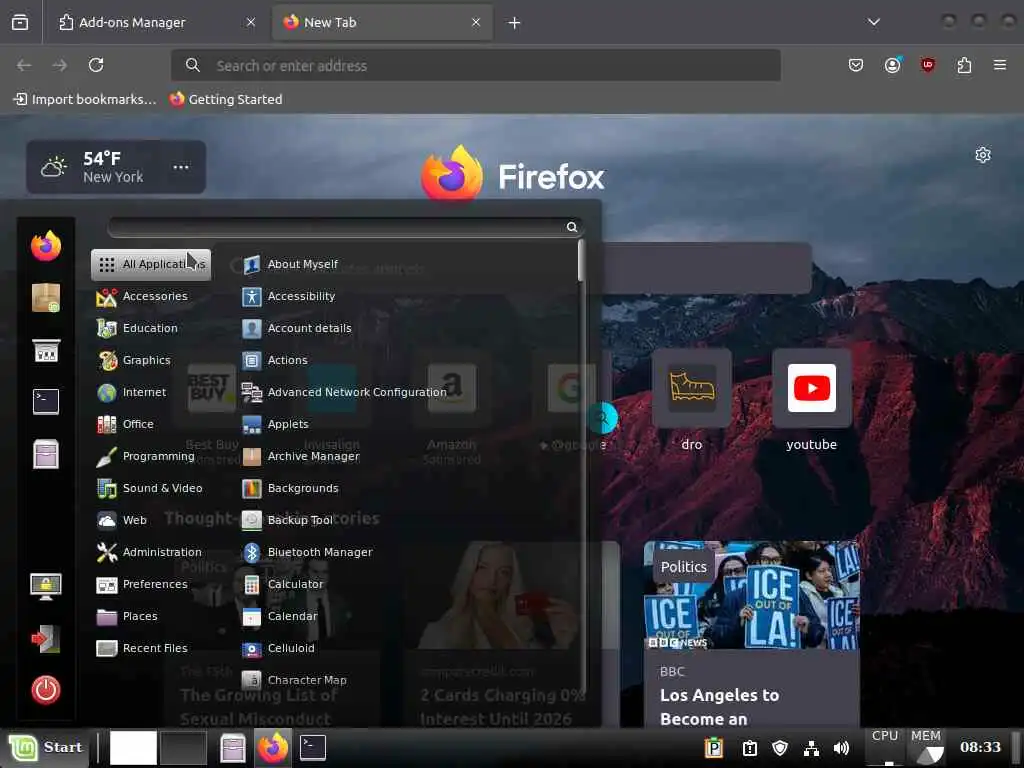The image size is (1024, 768).
Task: Open network connections tray icon
Action: 811,748
